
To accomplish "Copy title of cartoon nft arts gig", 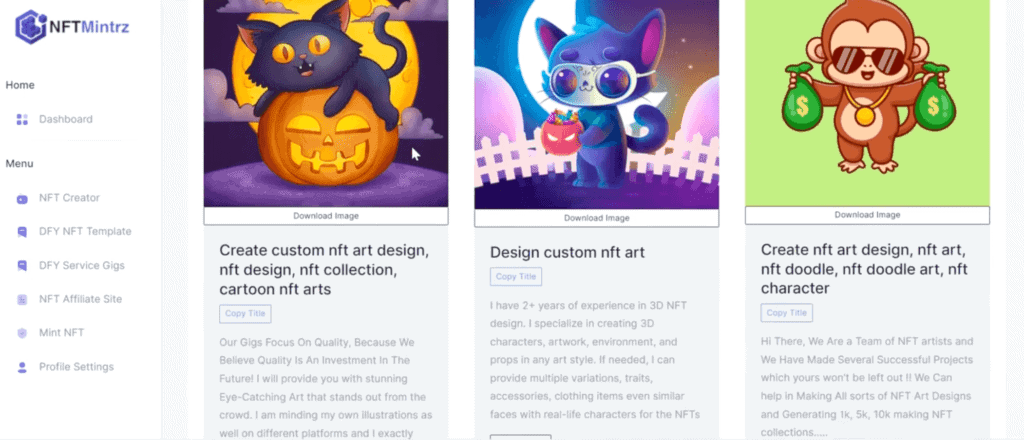I will tap(245, 314).
